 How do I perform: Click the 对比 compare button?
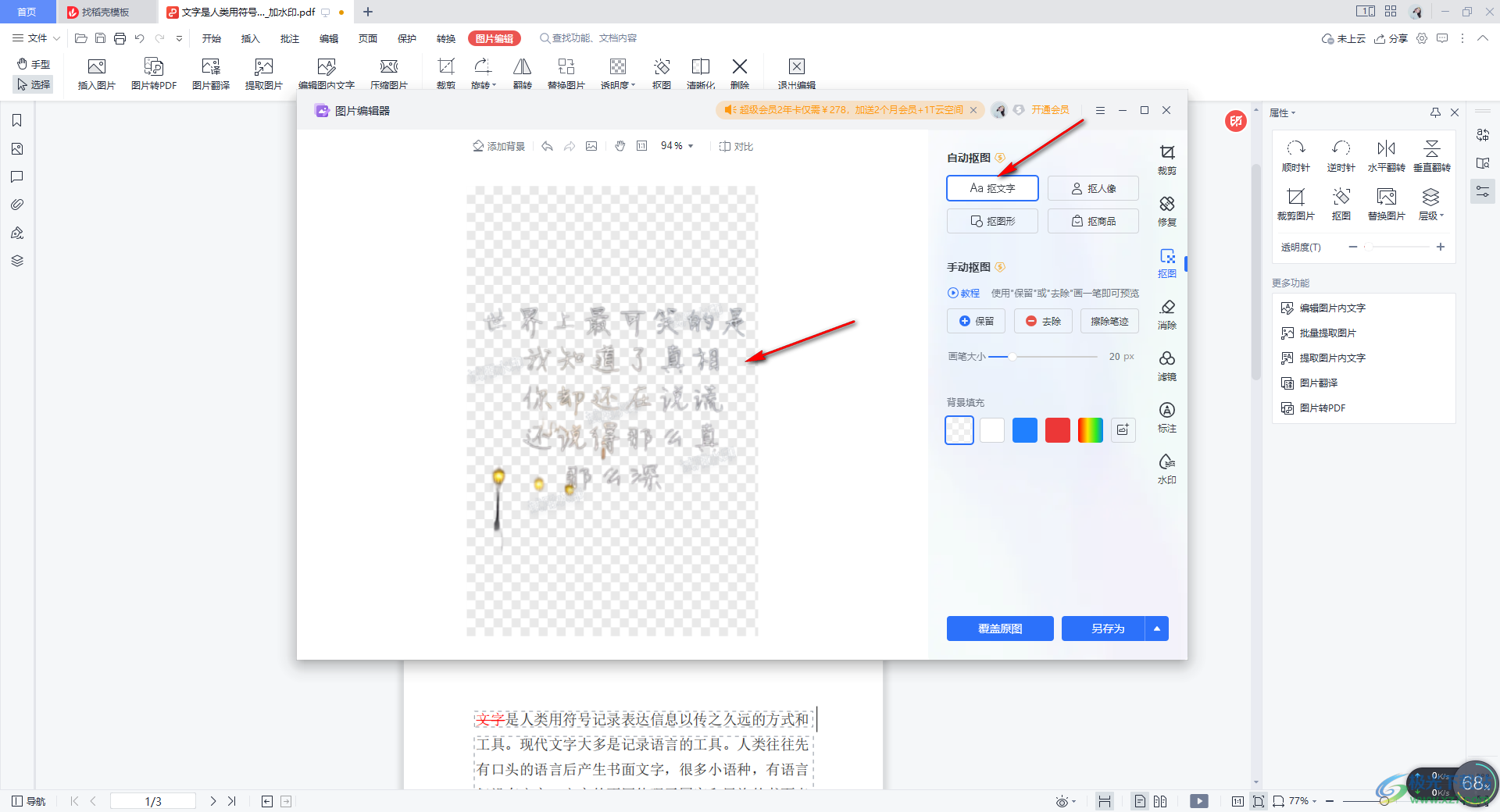736,146
